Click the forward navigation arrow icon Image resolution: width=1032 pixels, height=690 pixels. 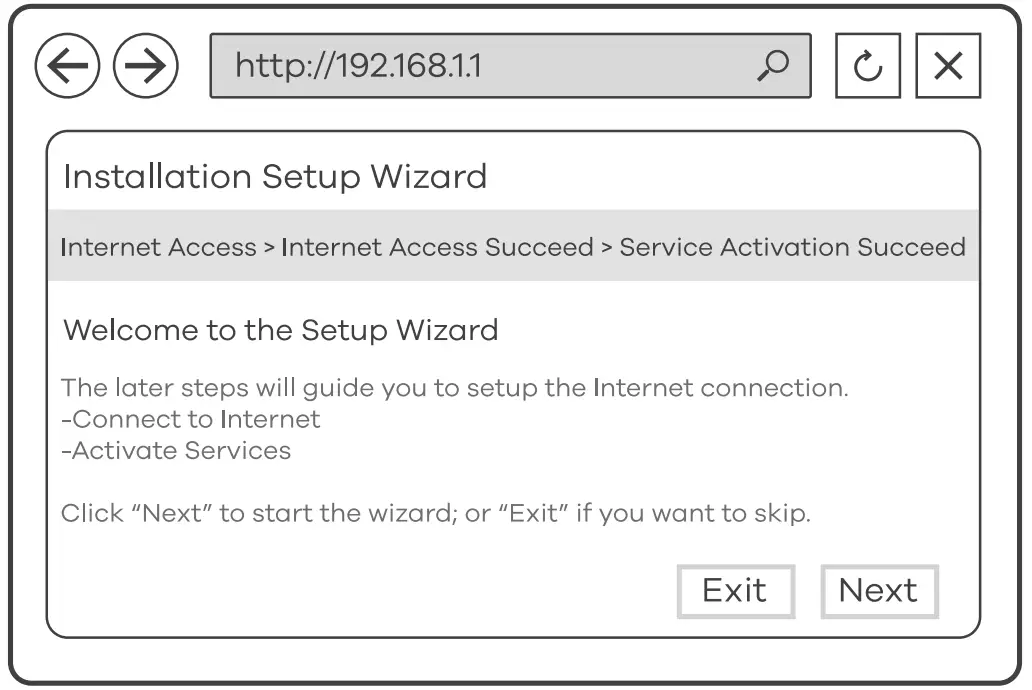[145, 65]
